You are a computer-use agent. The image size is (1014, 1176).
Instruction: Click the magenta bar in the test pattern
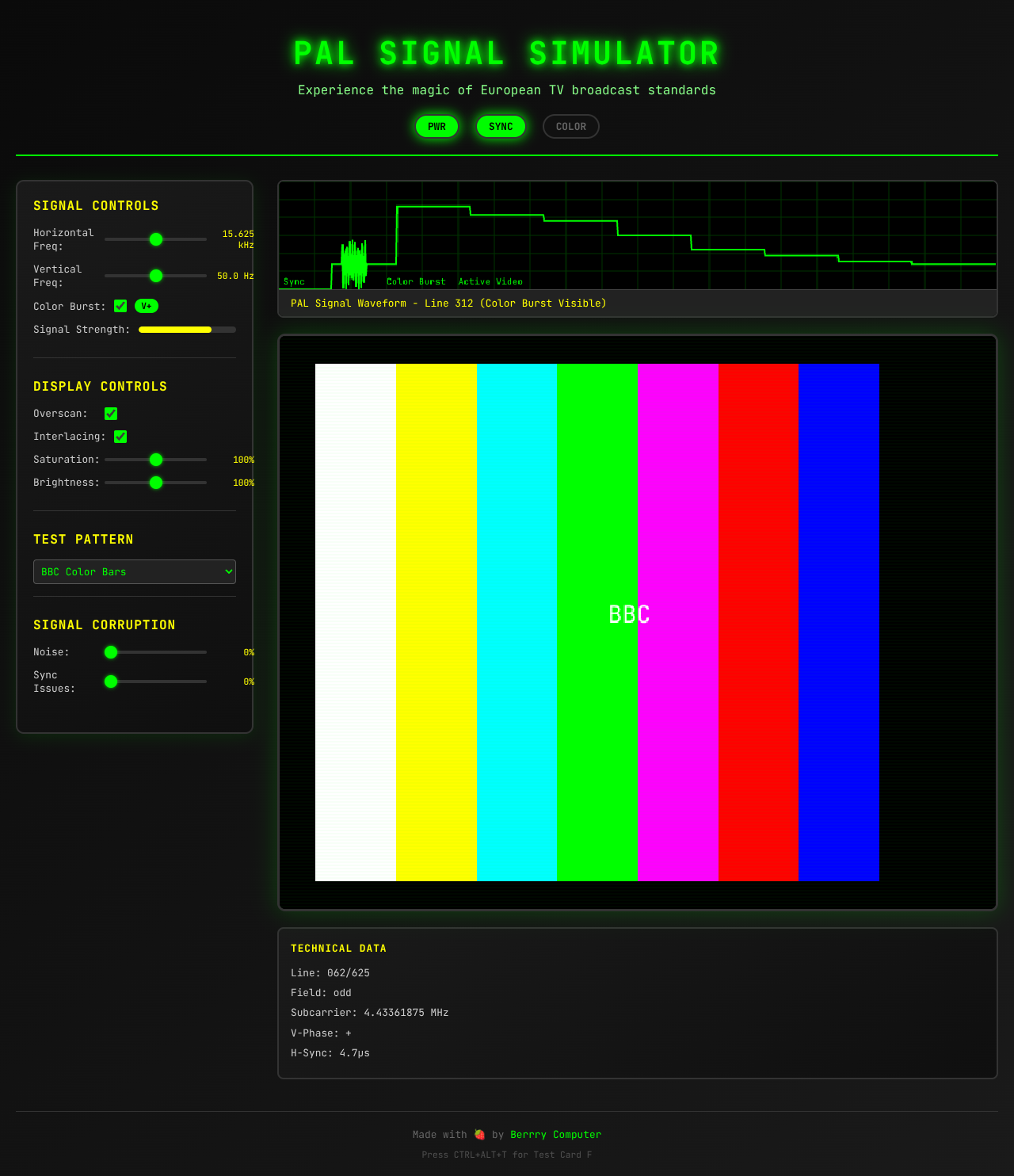pyautogui.click(x=677, y=622)
